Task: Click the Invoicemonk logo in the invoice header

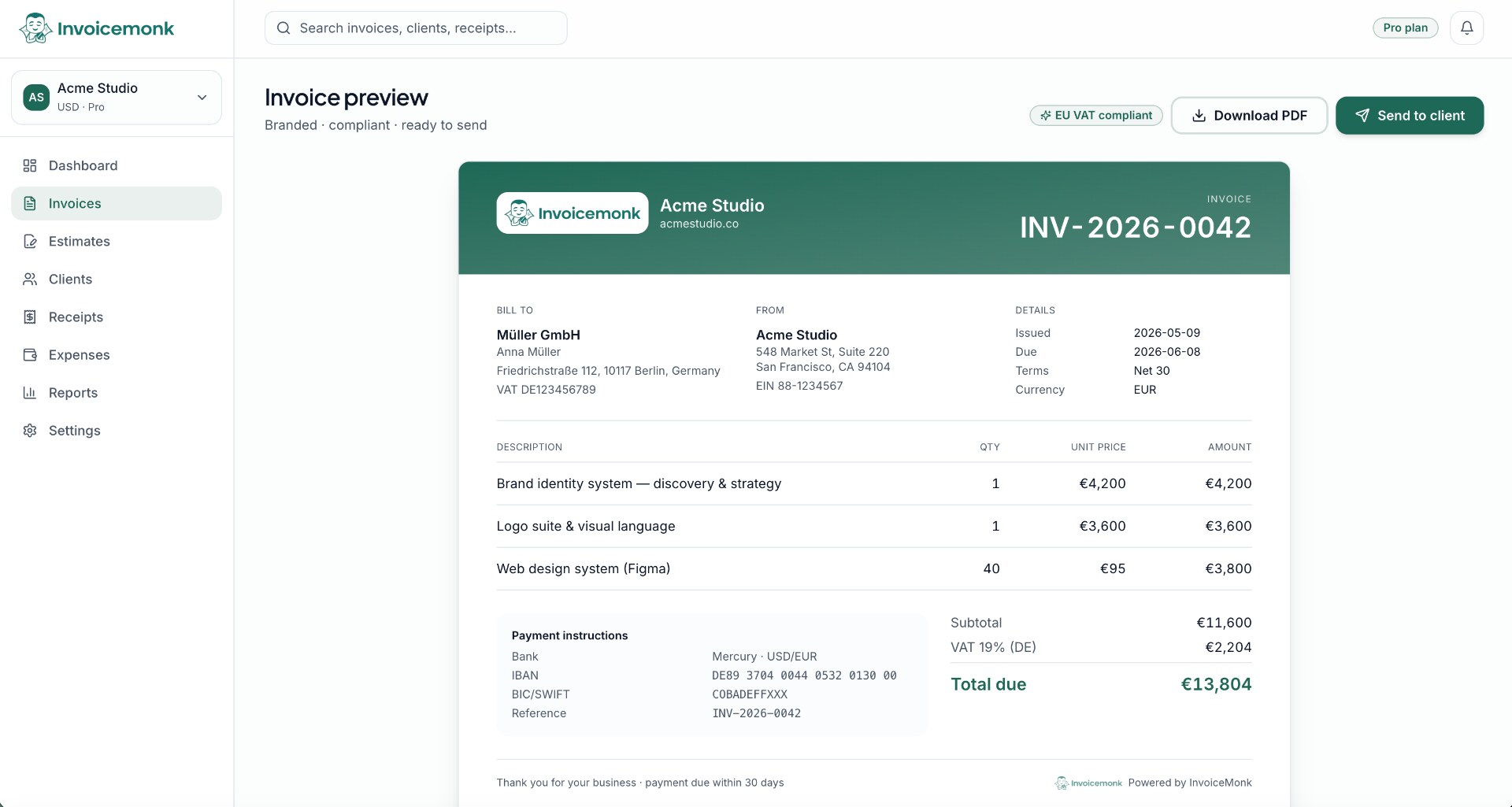Action: click(x=573, y=213)
